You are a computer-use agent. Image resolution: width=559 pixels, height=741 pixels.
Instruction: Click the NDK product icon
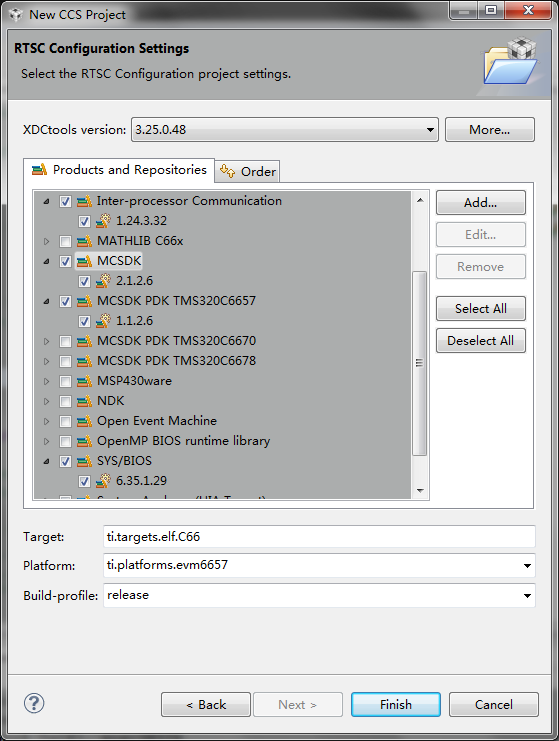coord(85,401)
